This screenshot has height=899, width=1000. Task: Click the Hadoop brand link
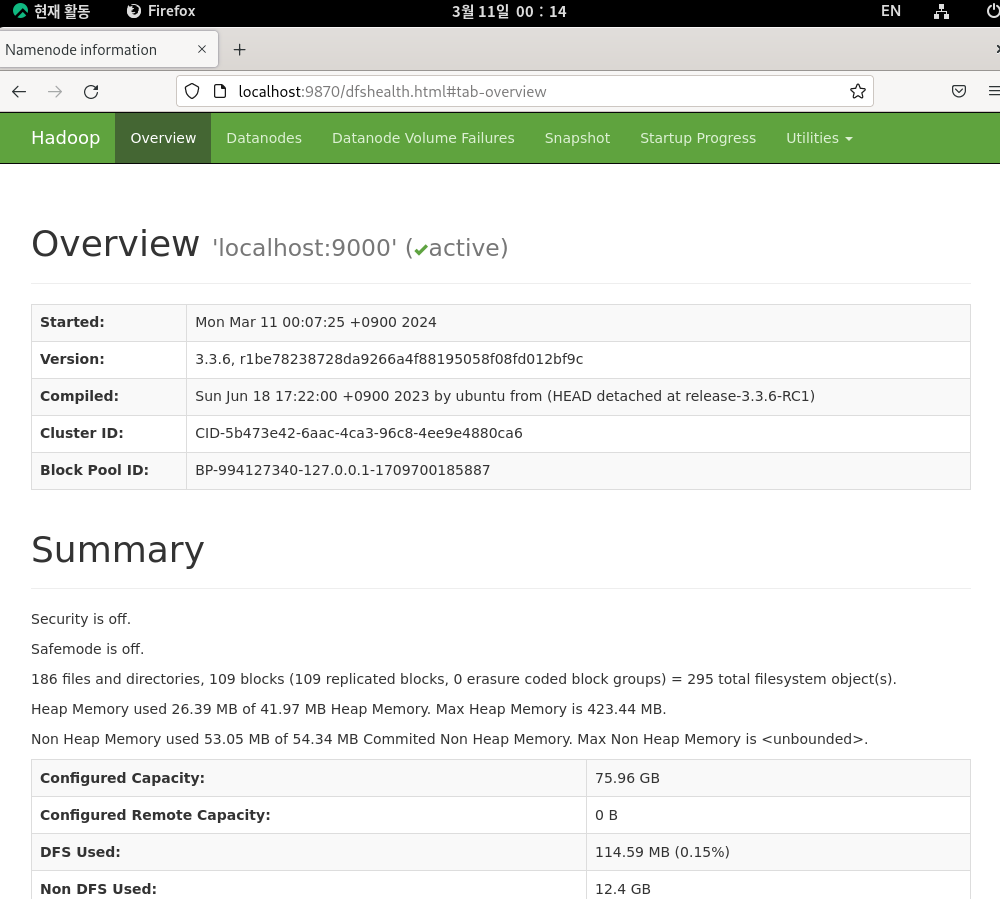[x=66, y=138]
